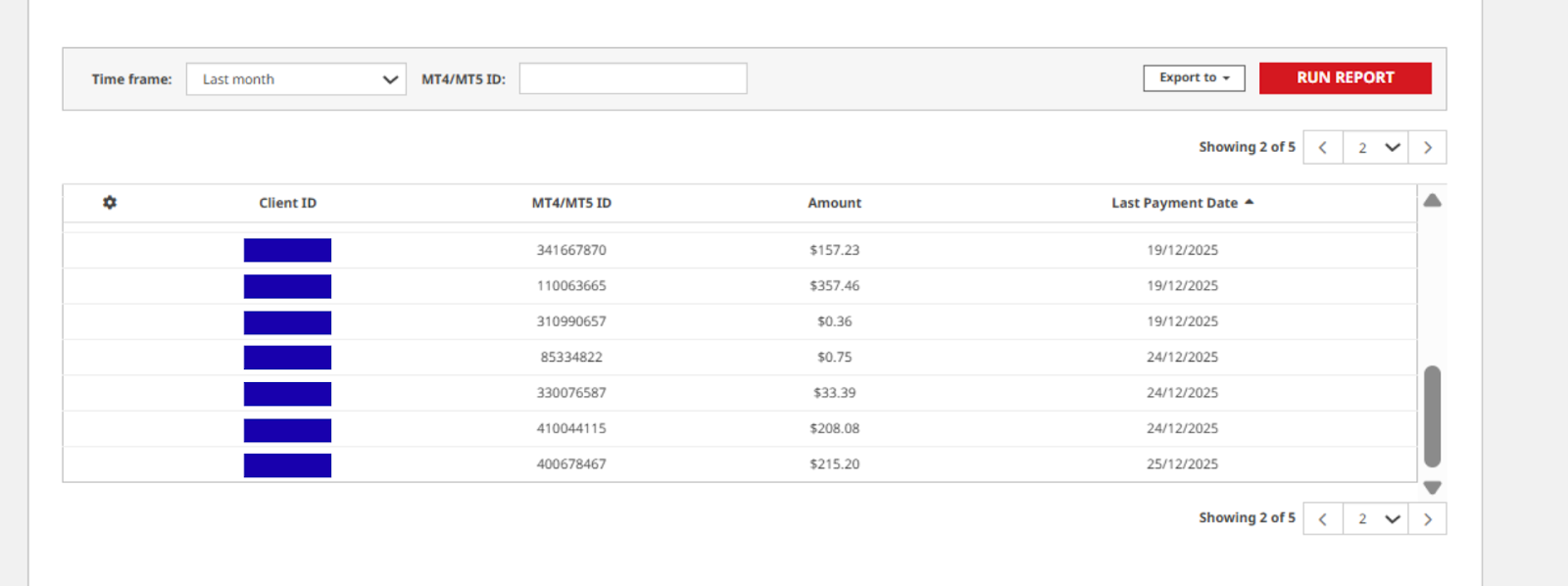
Task: Sort by Client ID column header
Action: click(x=287, y=203)
